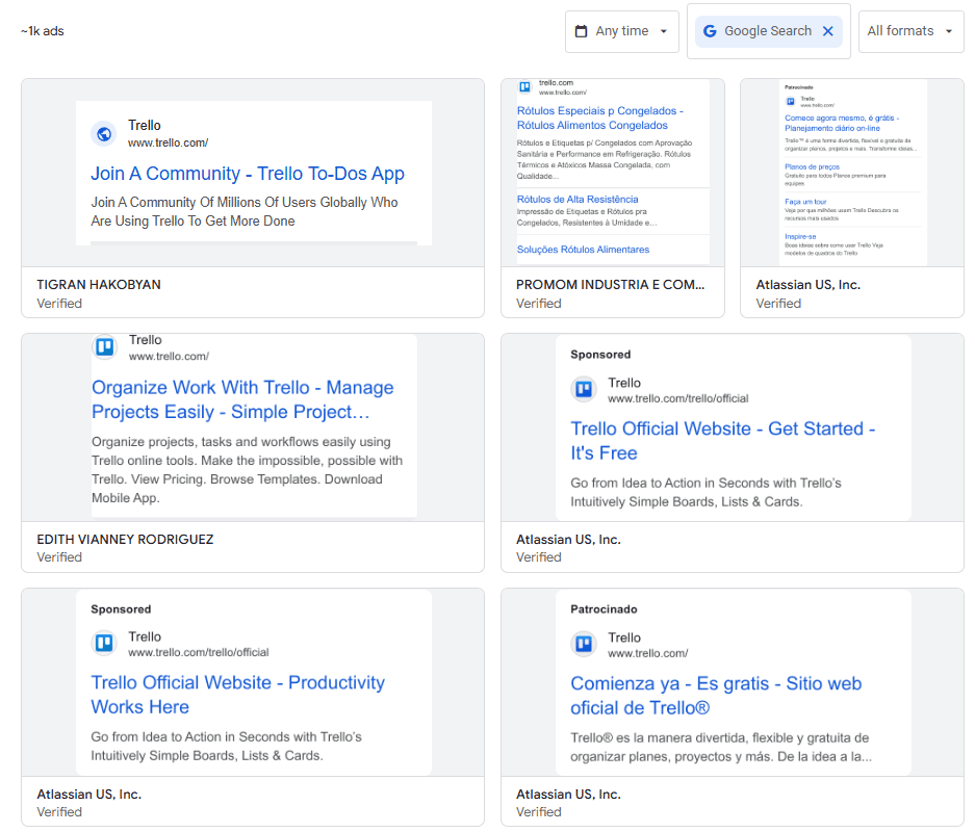Click Trello logo in Patrocinado Spanish ad
This screenshot has width=975, height=832.
point(584,644)
